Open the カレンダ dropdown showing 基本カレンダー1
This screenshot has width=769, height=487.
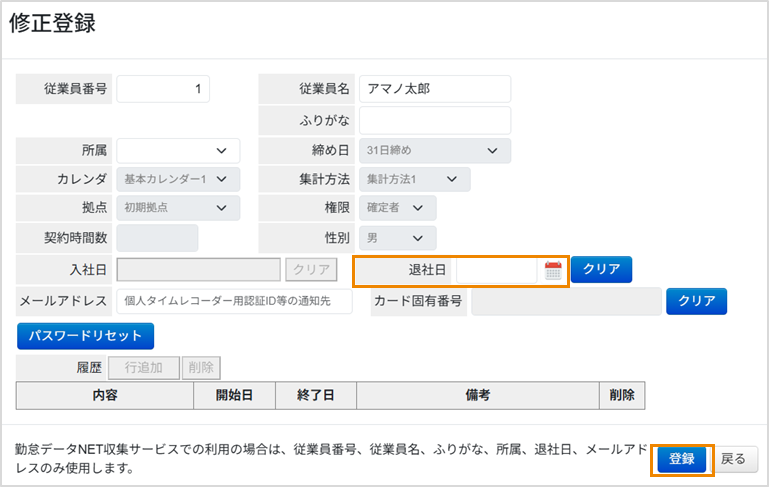coord(178,179)
